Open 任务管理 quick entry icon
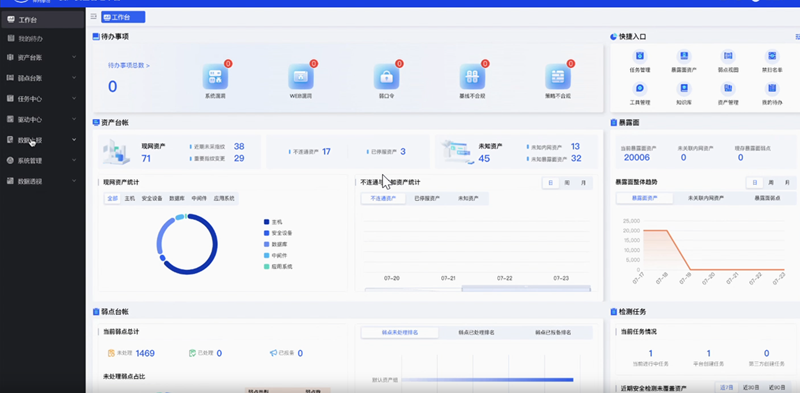Screen dimensions: 800x393 [x=640, y=56]
